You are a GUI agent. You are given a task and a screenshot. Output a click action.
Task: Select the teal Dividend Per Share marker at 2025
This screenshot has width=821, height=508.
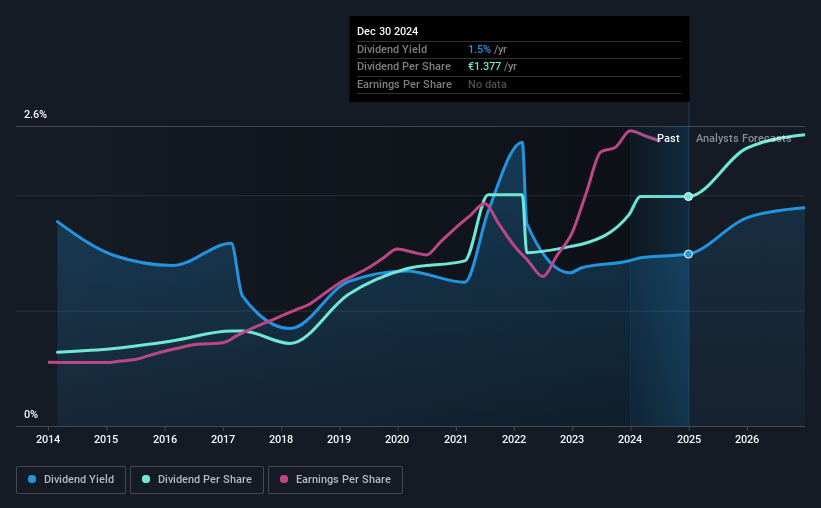(689, 196)
